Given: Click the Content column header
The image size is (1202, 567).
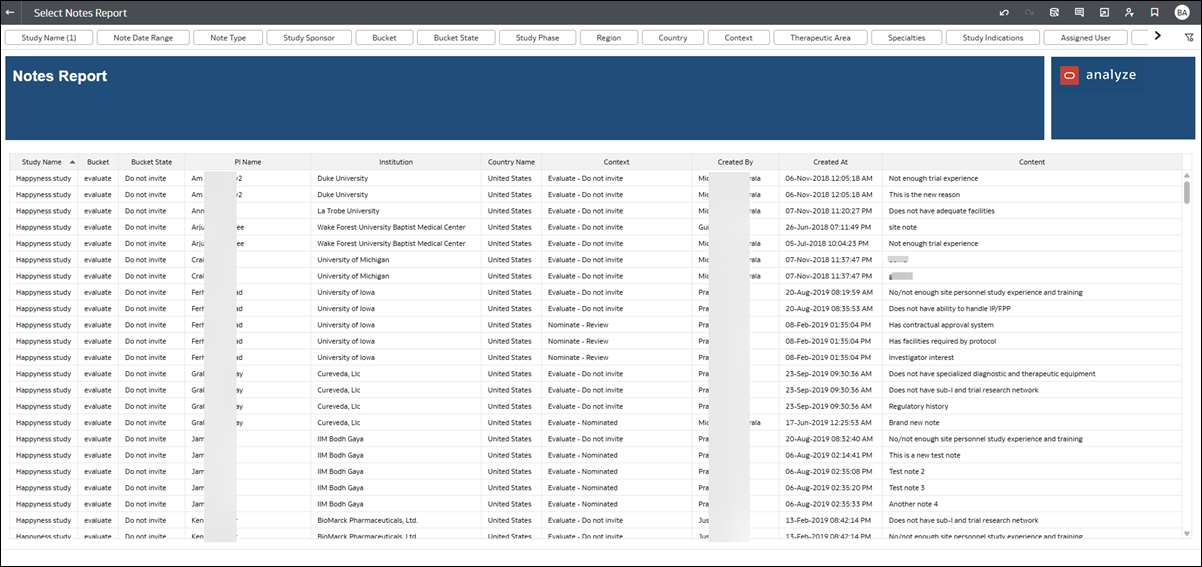Looking at the screenshot, I should pyautogui.click(x=1032, y=162).
